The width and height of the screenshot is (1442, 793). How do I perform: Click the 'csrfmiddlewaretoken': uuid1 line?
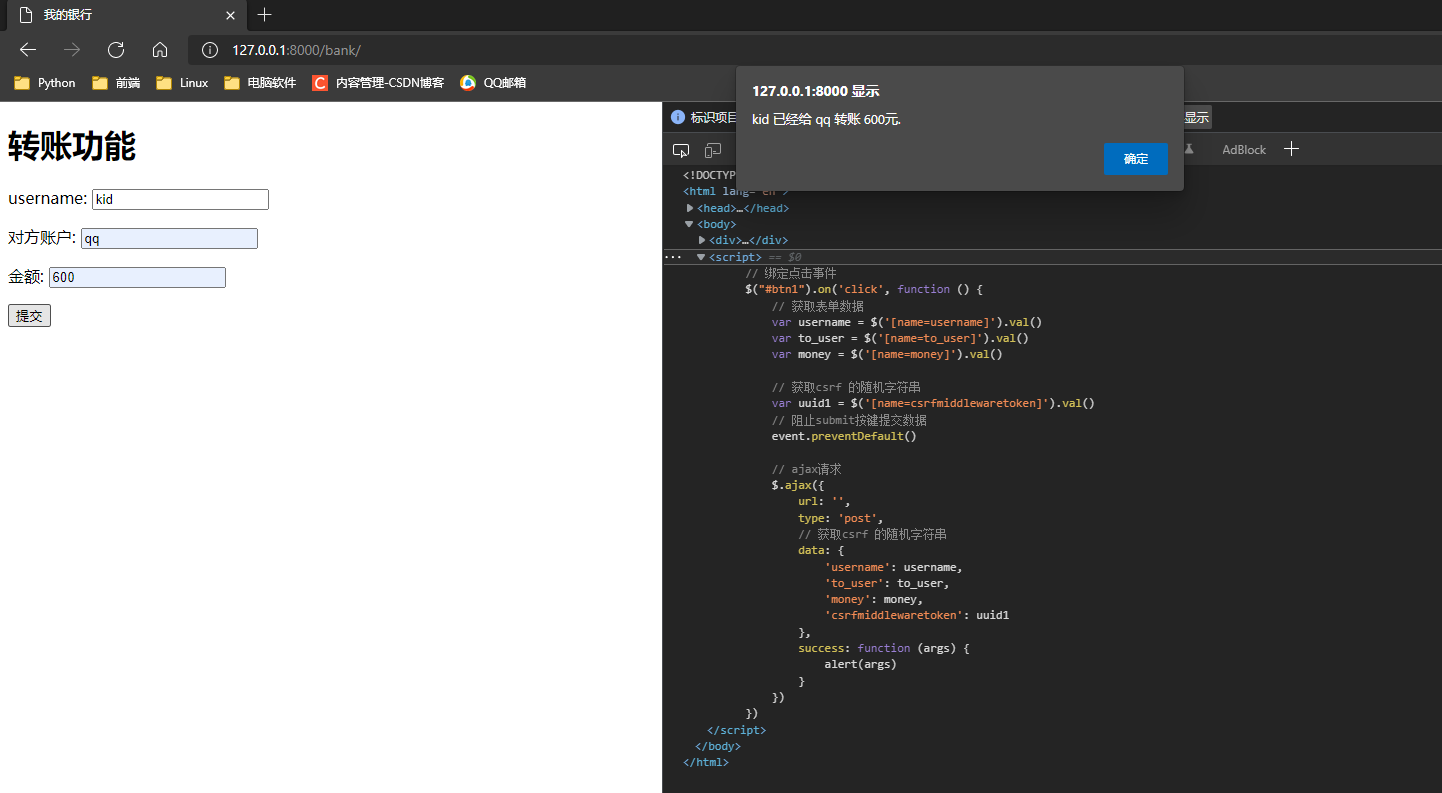point(916,615)
